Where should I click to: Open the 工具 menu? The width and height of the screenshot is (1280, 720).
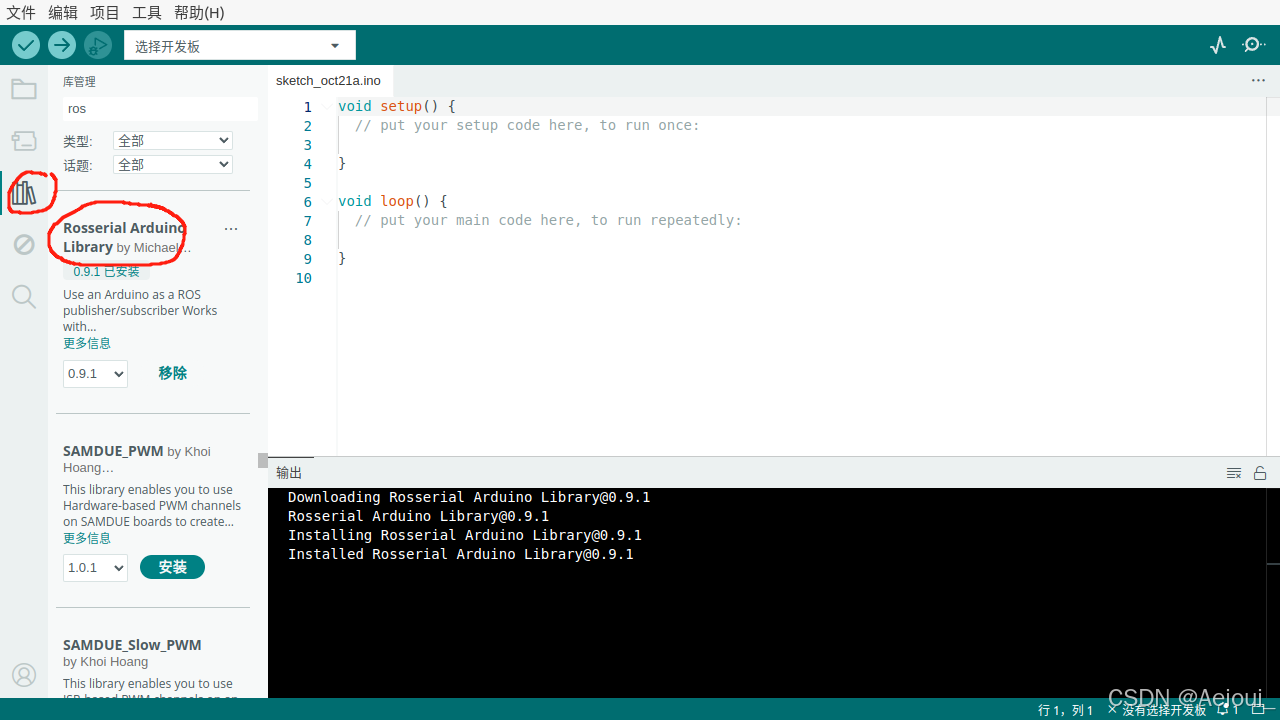point(147,13)
